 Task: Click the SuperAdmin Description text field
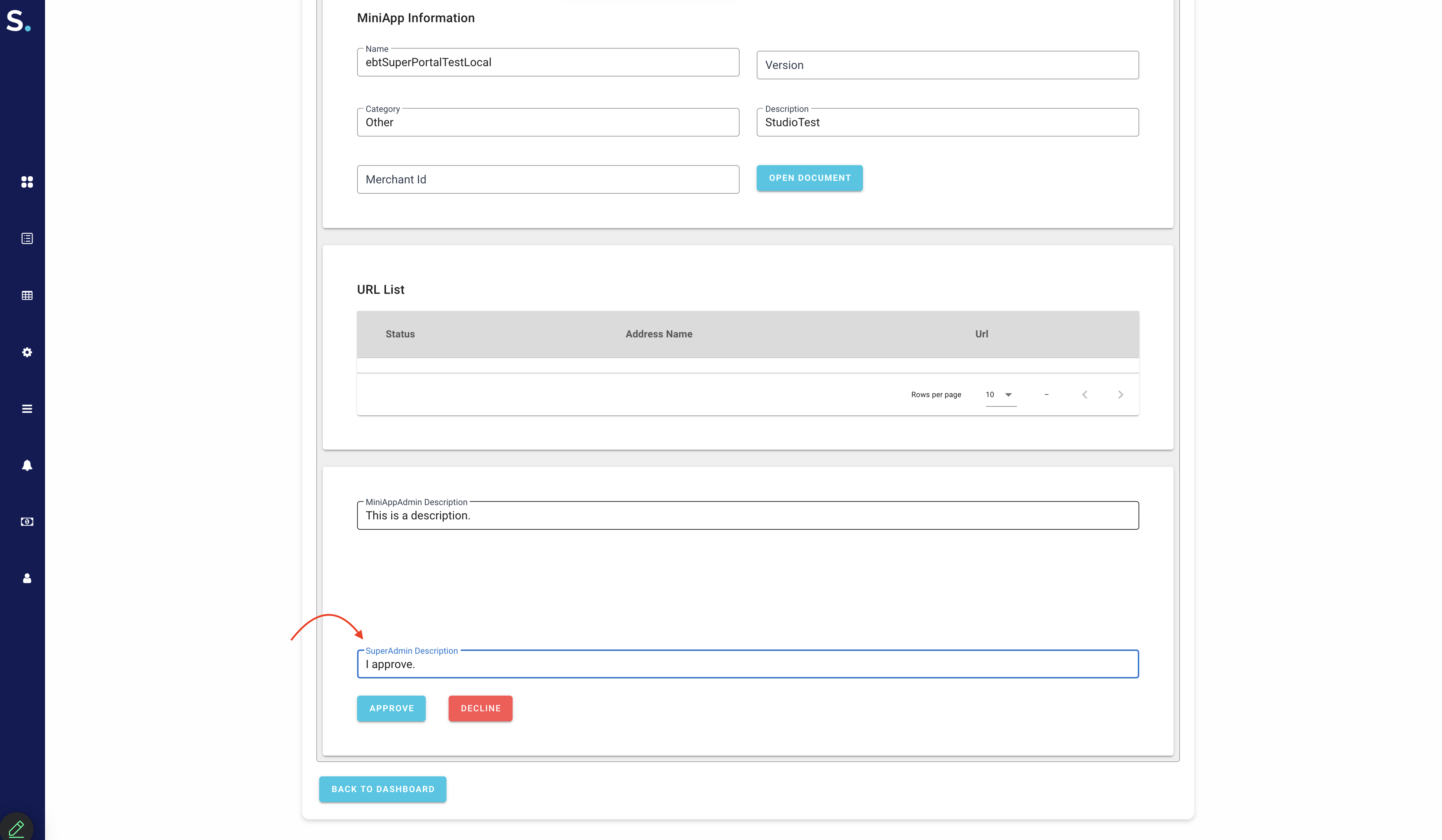[747, 664]
